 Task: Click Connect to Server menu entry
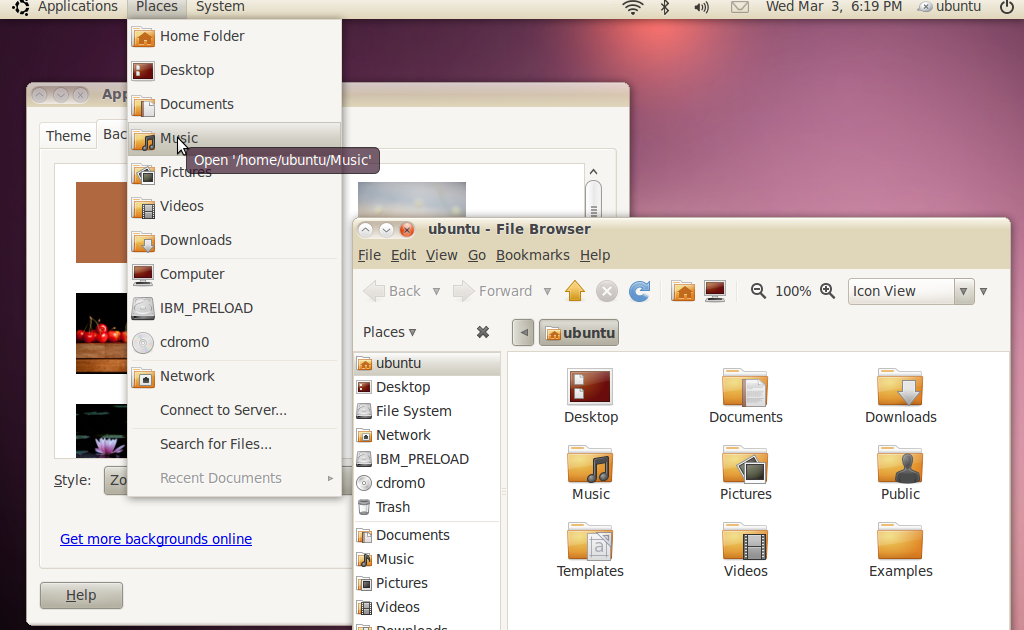234,409
